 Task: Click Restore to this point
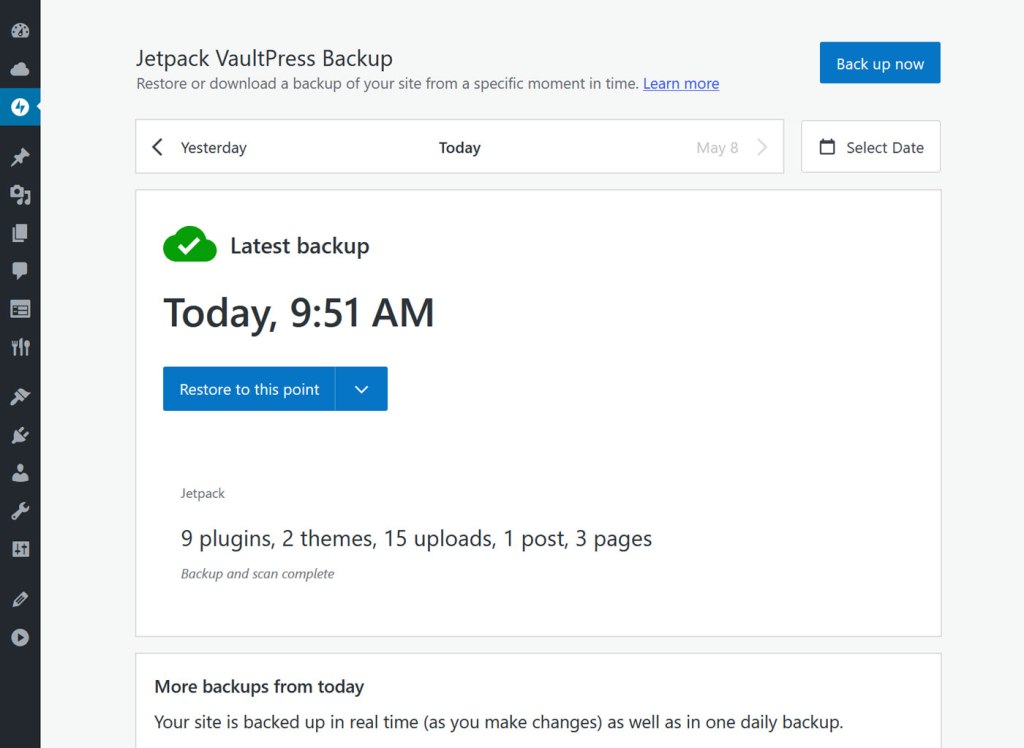[249, 389]
